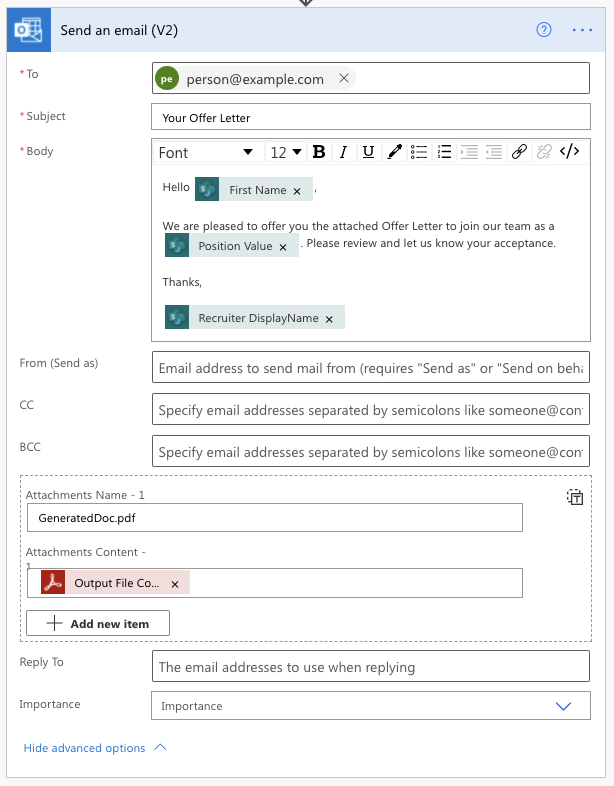Collapse with Hide advanced options
Viewport: 614px width, 786px height.
(95, 748)
